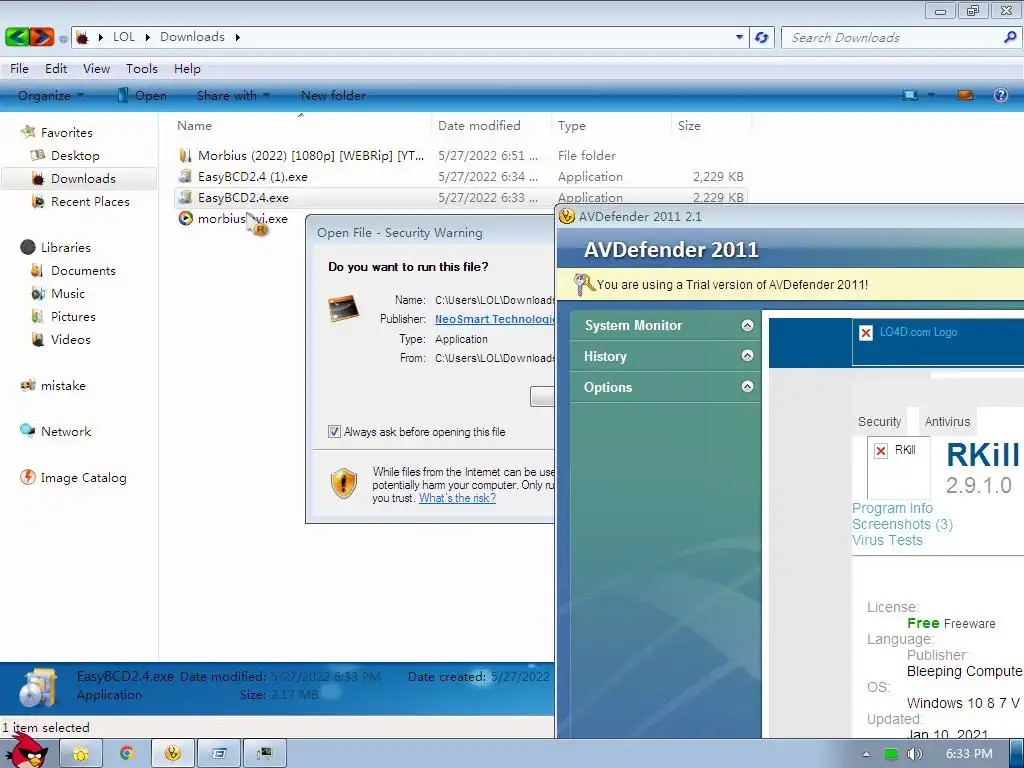Click the Angry Birds start button
The width and height of the screenshot is (1024, 768).
(27, 751)
